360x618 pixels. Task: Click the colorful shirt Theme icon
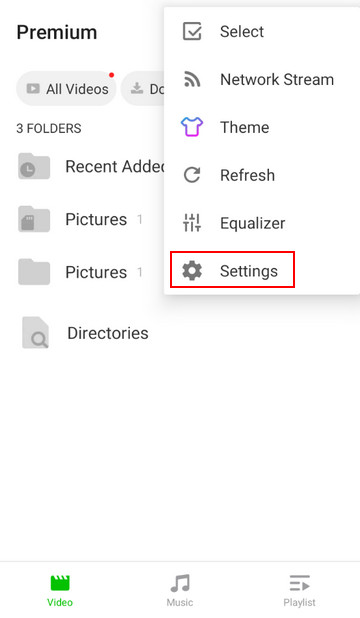pos(192,127)
